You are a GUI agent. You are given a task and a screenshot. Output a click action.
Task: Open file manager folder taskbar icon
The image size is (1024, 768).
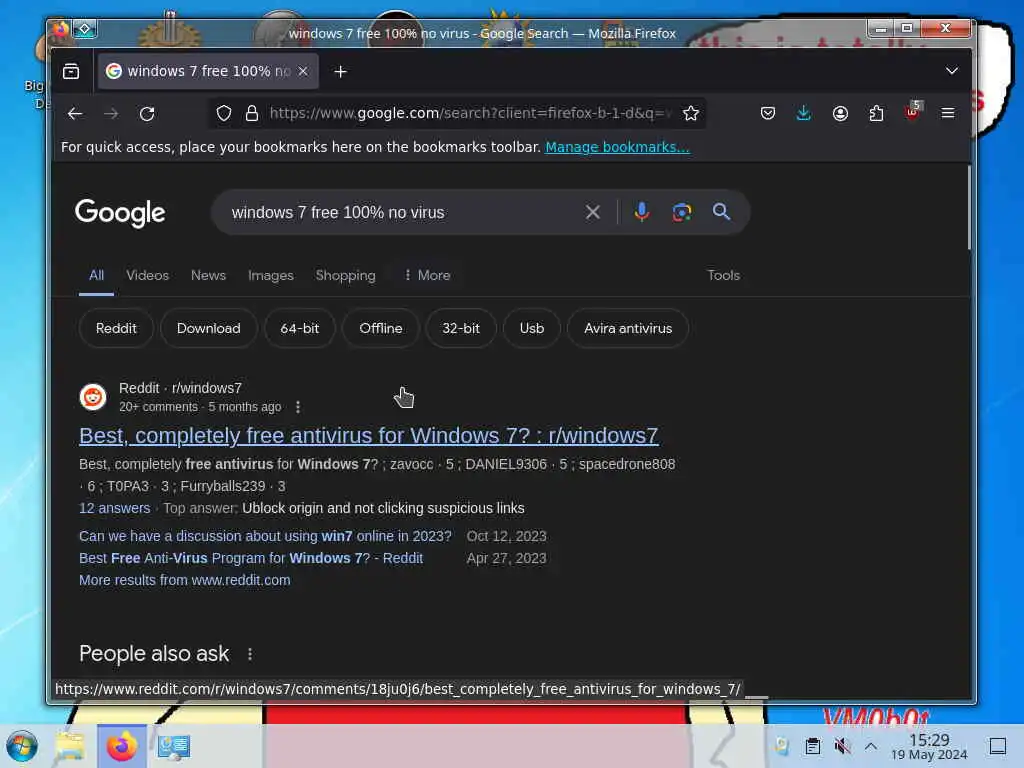(70, 746)
